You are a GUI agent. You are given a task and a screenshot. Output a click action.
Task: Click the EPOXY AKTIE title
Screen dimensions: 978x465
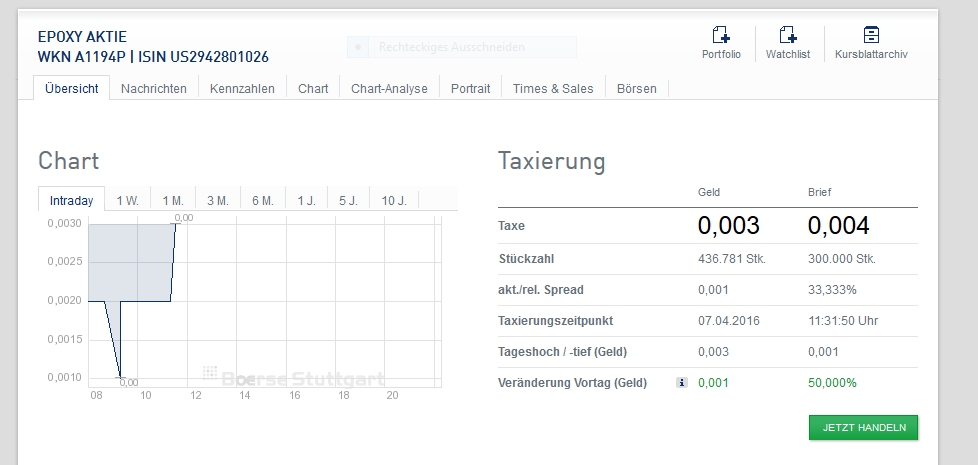82,37
